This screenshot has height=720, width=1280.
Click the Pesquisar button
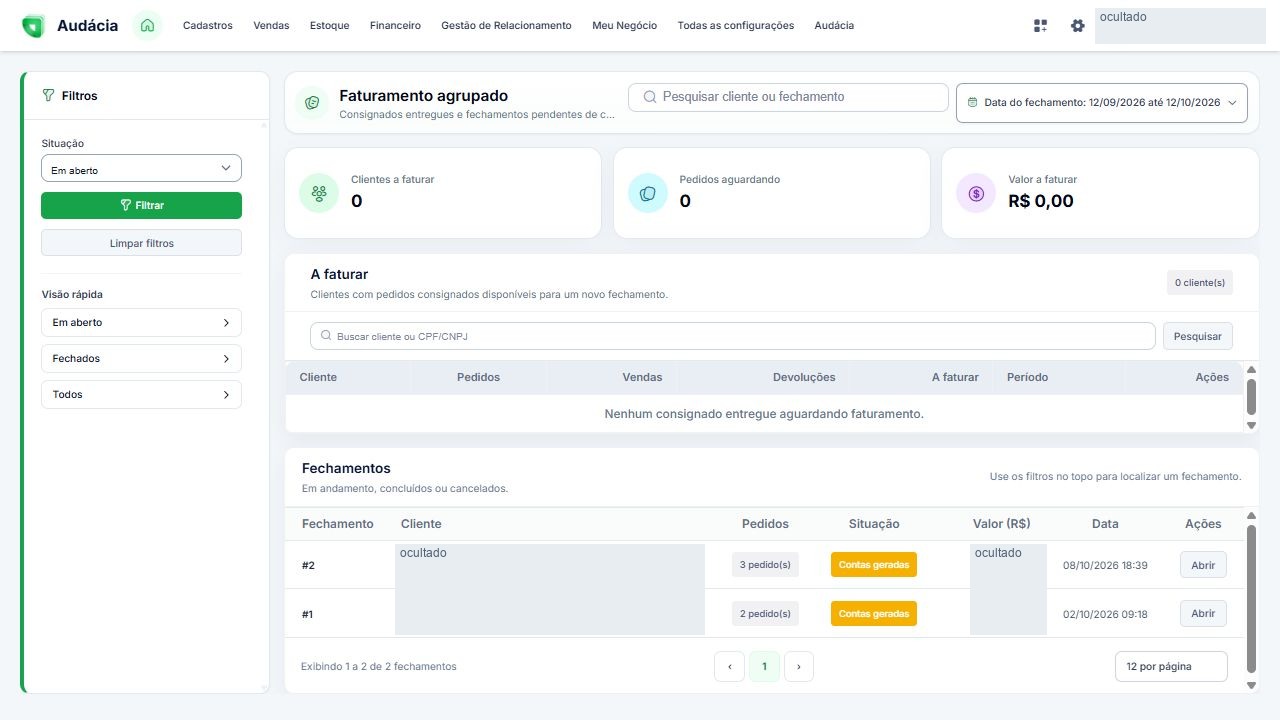[1198, 336]
